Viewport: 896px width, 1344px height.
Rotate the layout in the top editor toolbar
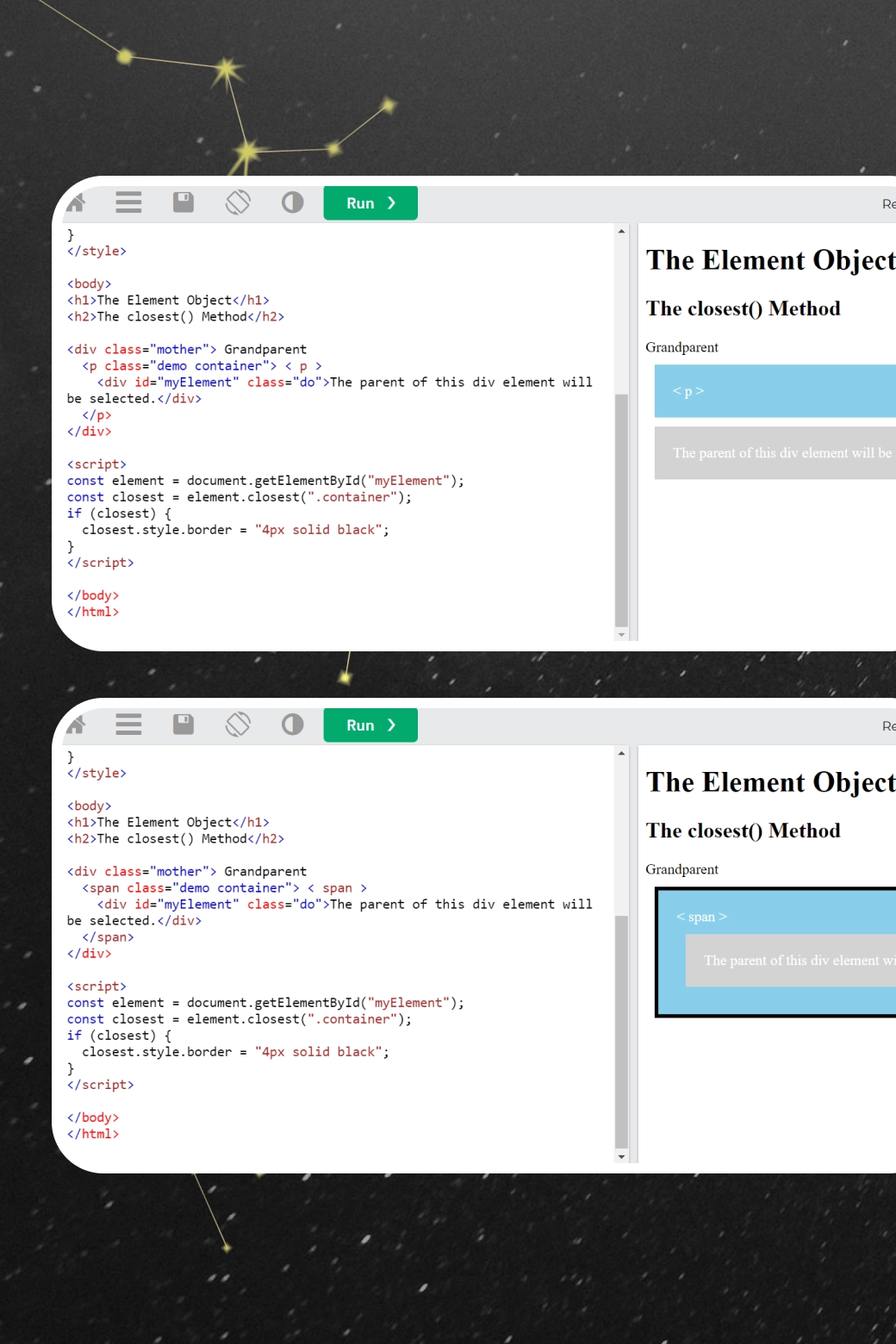238,202
